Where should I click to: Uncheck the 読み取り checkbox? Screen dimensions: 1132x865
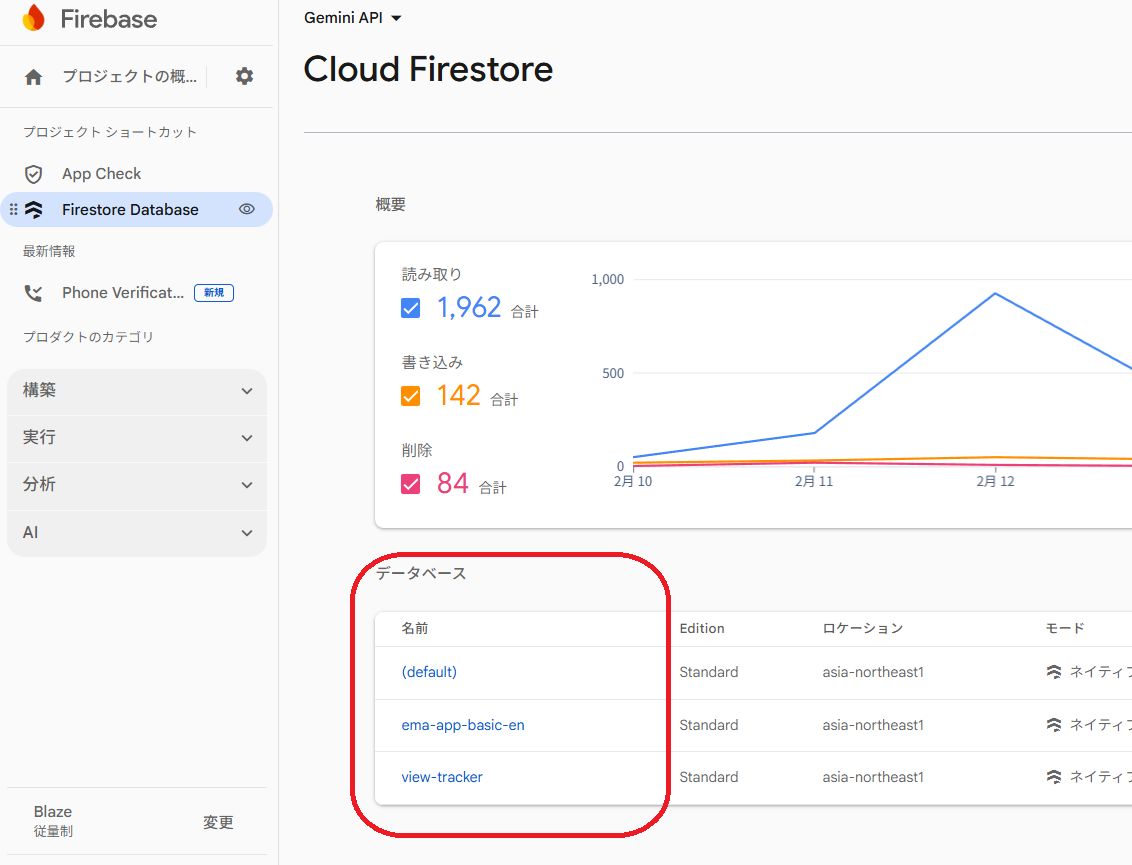click(410, 308)
